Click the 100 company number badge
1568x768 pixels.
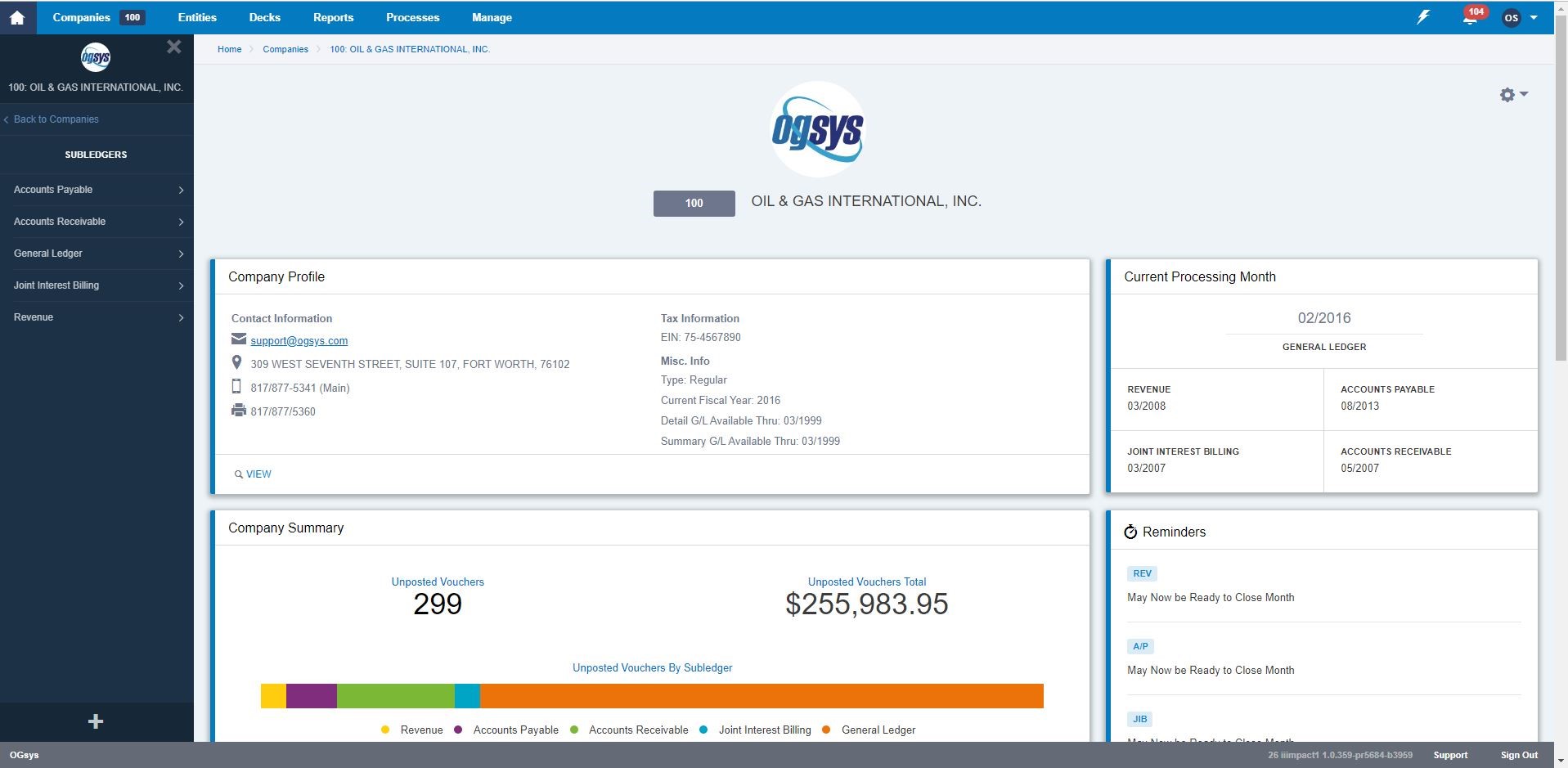click(694, 203)
